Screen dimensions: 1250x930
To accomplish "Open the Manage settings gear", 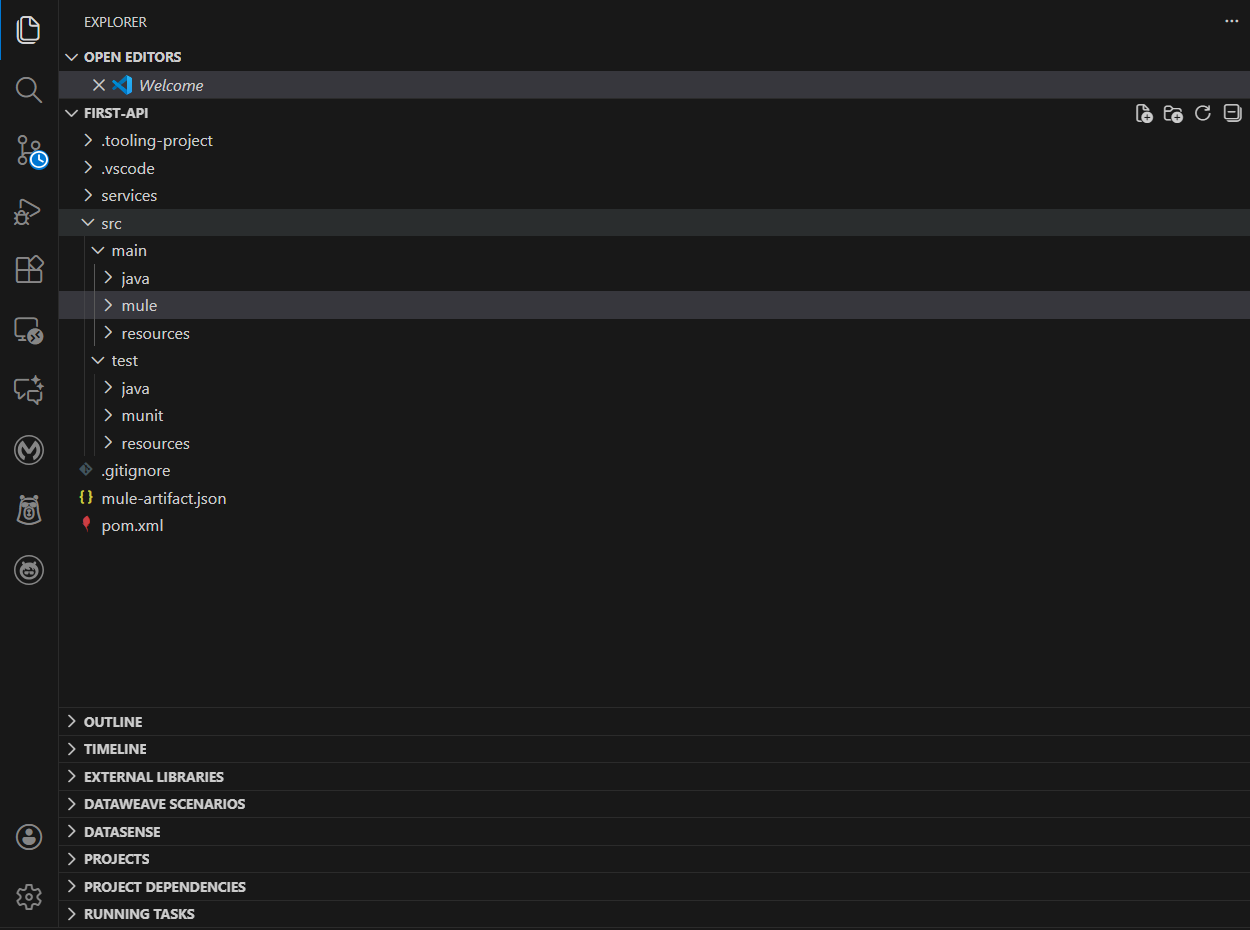I will click(x=29, y=897).
